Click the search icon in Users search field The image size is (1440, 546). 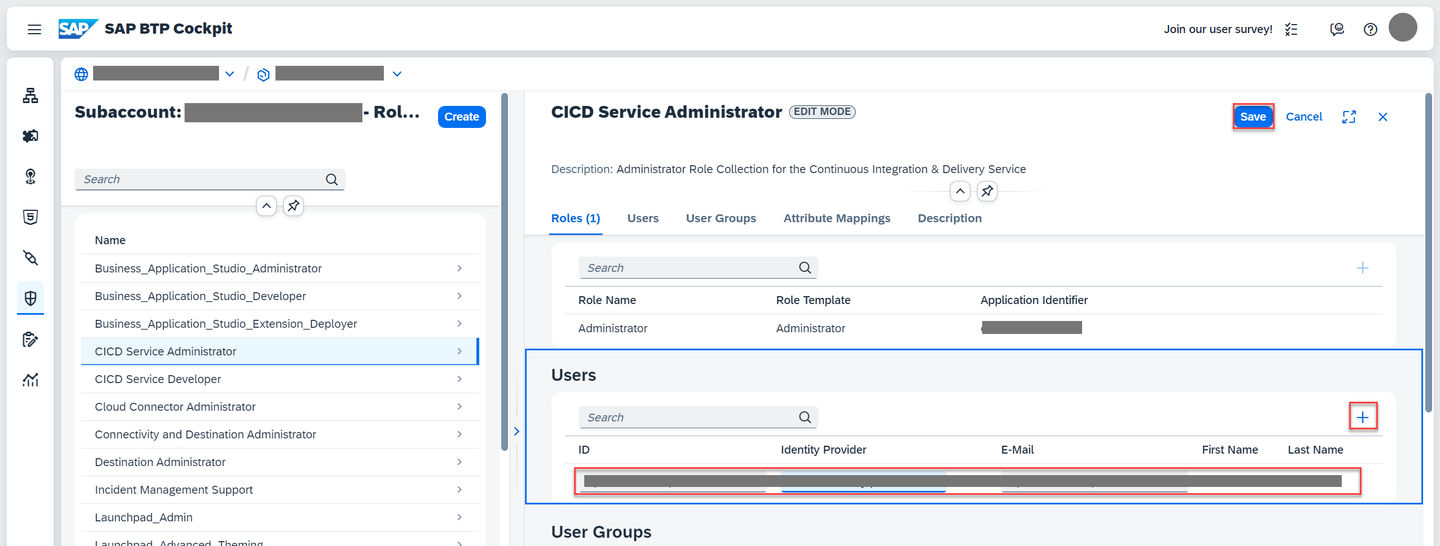coord(805,418)
